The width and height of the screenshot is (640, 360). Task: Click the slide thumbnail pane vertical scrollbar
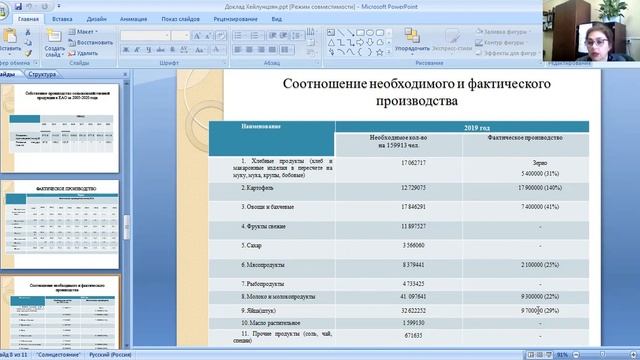pos(126,215)
